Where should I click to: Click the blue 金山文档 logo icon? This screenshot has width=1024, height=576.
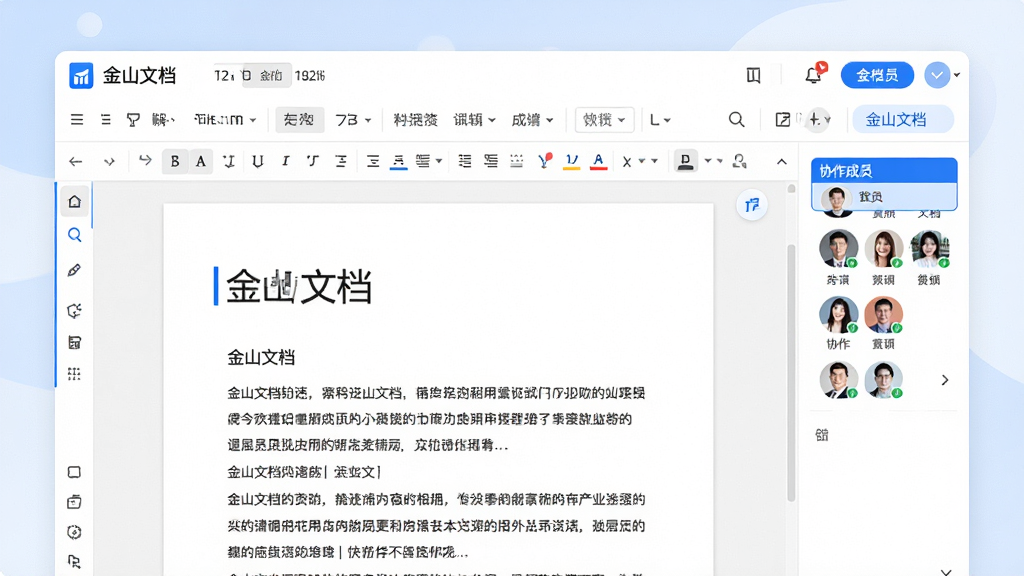[81, 76]
